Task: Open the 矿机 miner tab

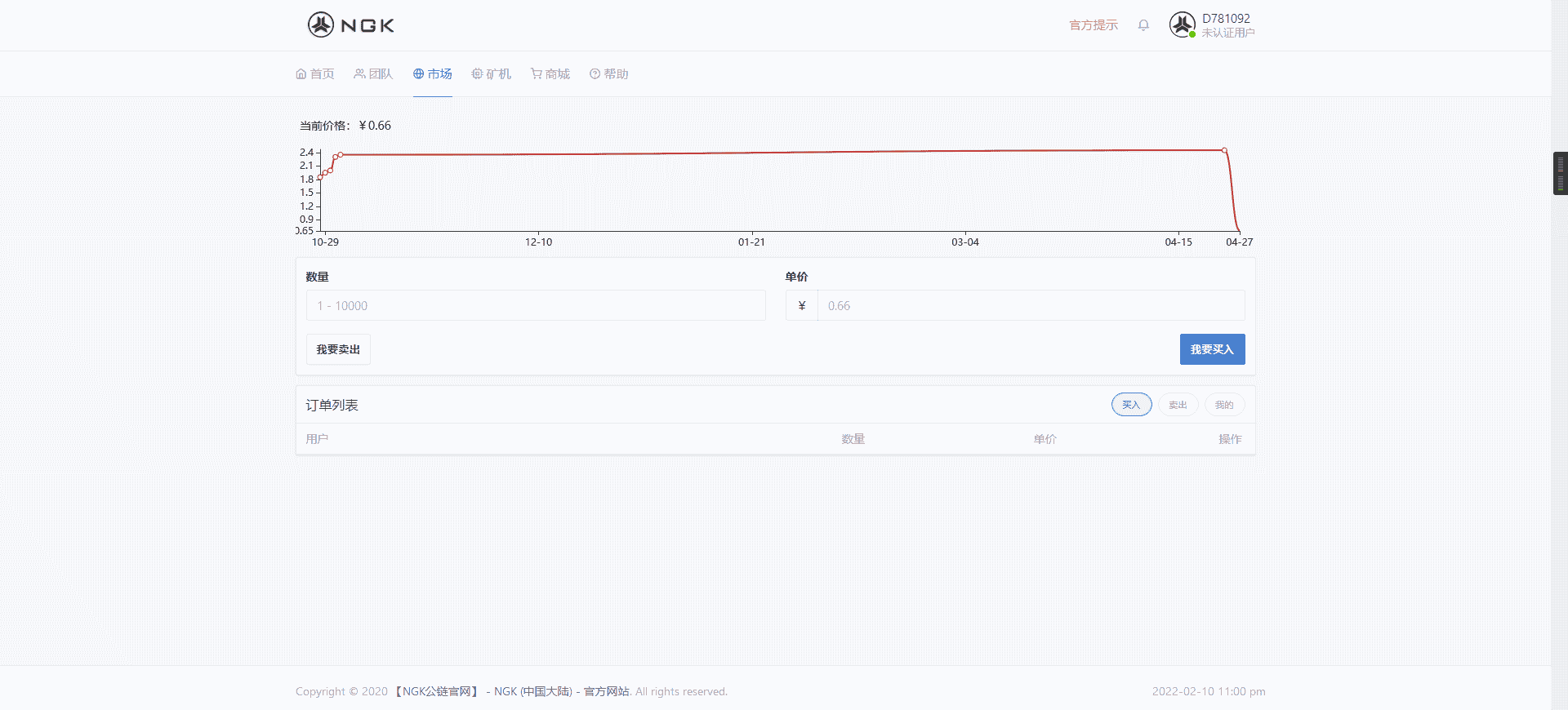Action: [x=491, y=74]
